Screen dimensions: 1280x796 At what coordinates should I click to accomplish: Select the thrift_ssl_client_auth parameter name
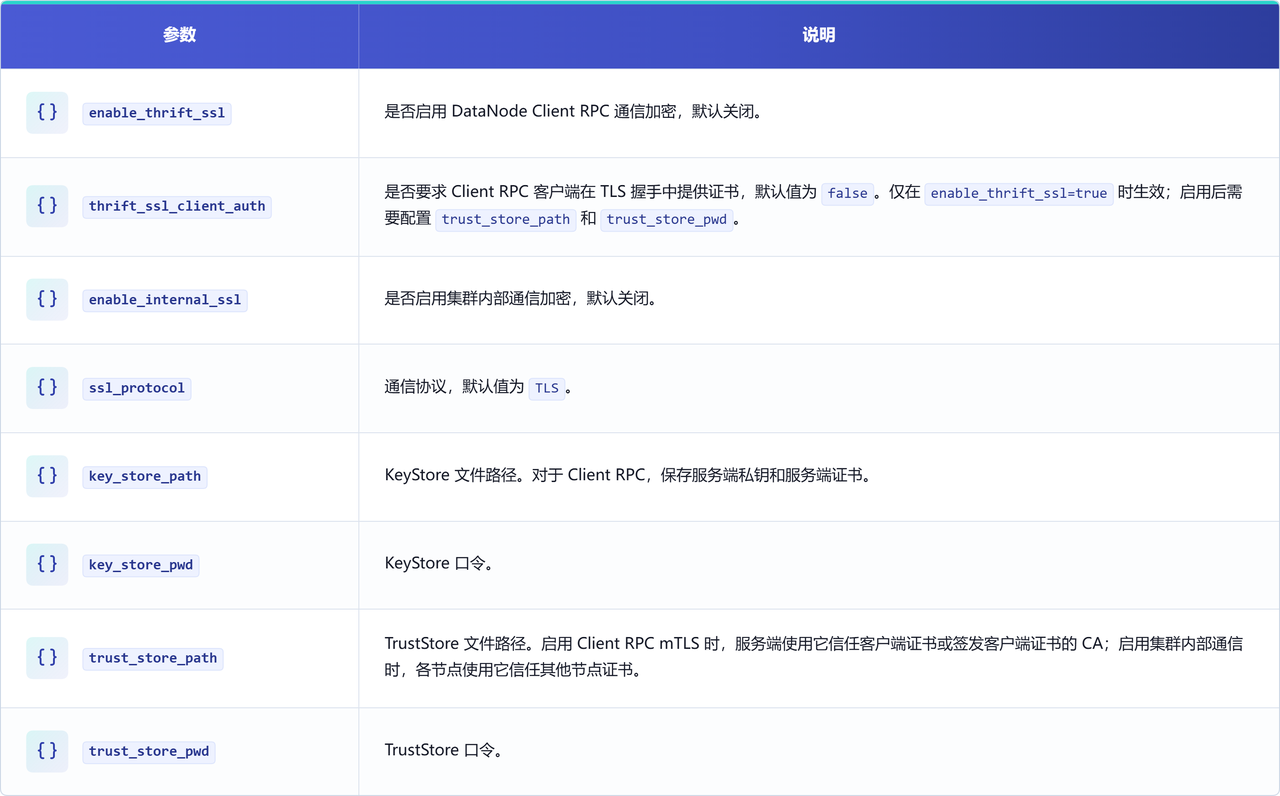tap(177, 206)
